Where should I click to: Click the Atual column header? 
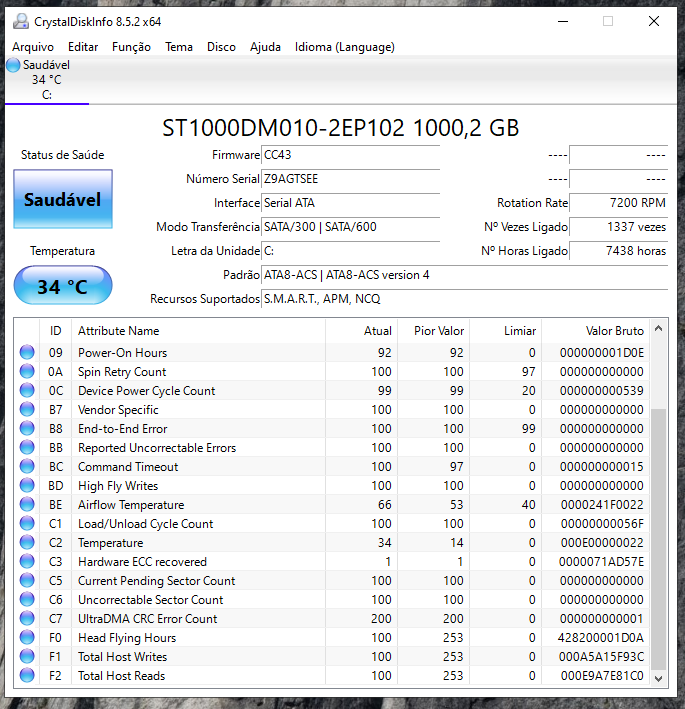pos(362,331)
